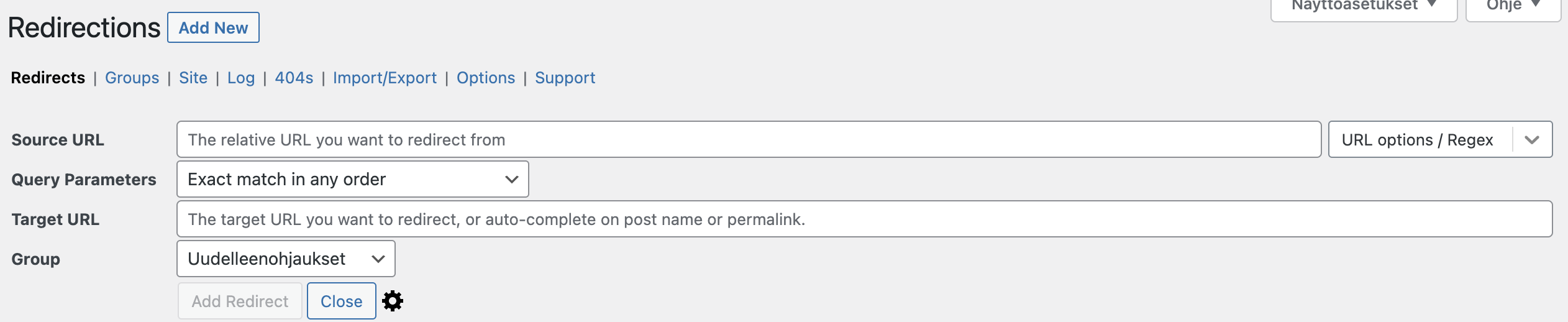This screenshot has height=322, width=1568.
Task: Click the gear icon for advanced options
Action: click(x=393, y=301)
